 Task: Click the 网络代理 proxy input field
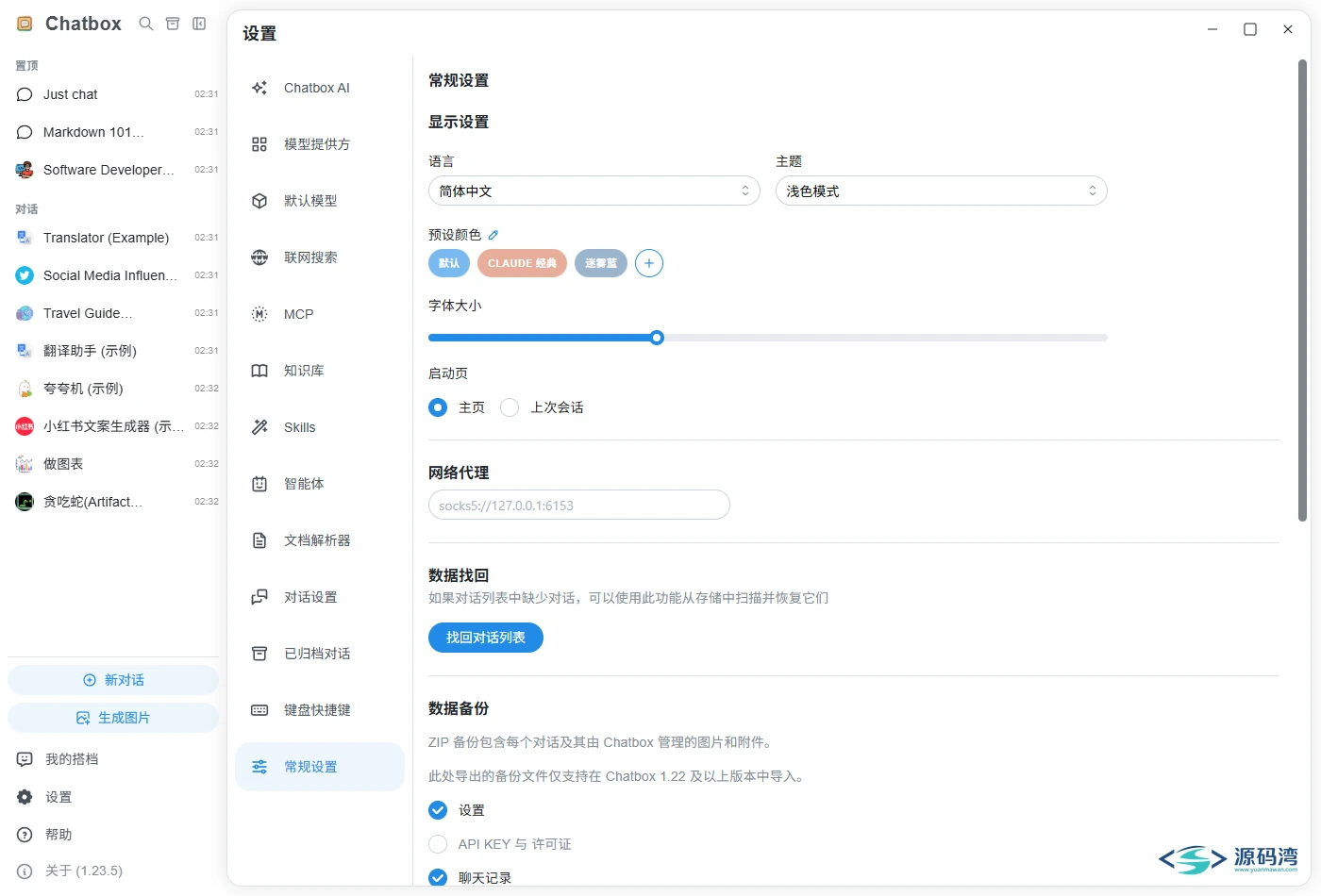579,506
